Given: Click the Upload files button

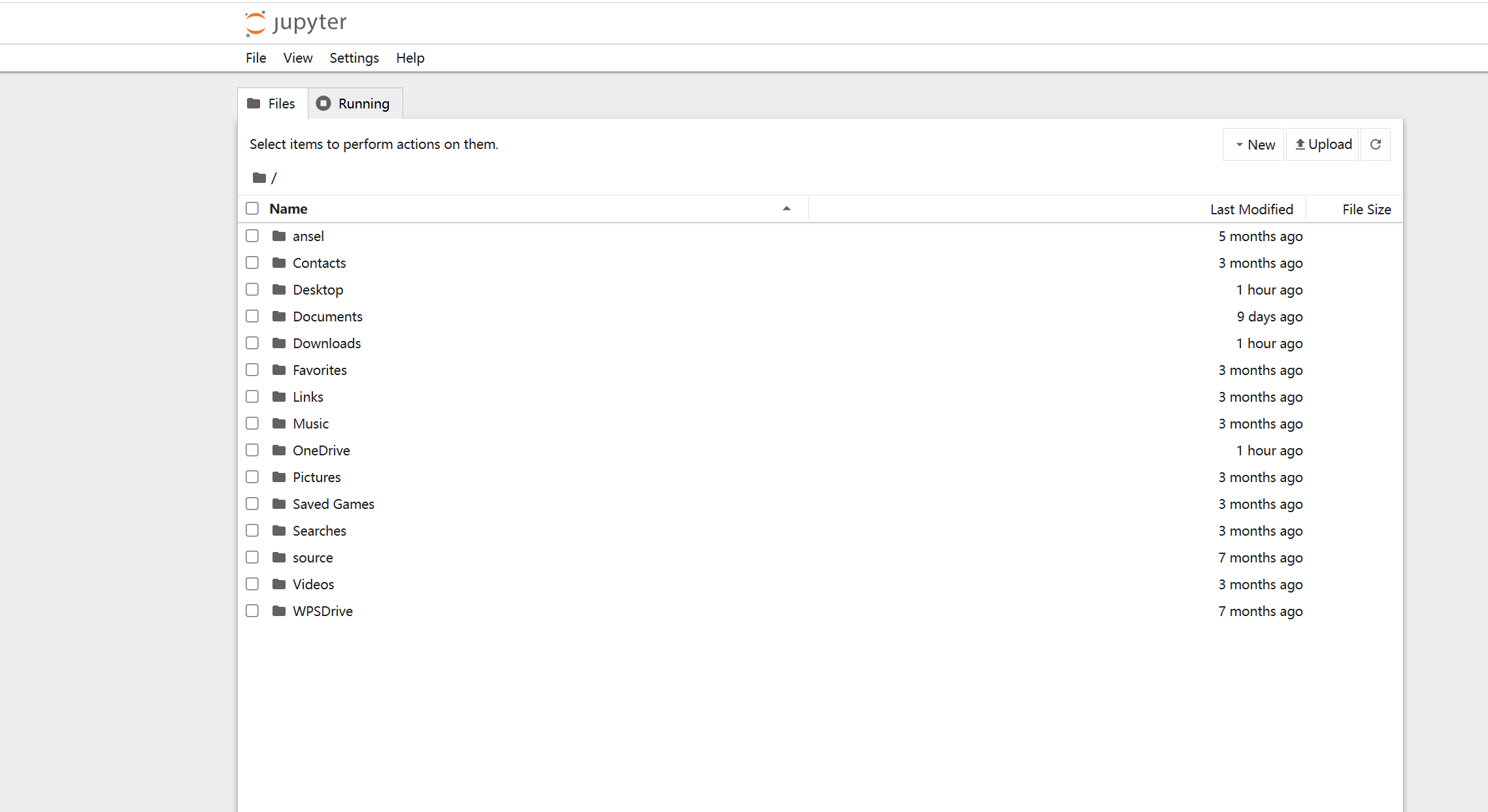Looking at the screenshot, I should click(x=1322, y=144).
